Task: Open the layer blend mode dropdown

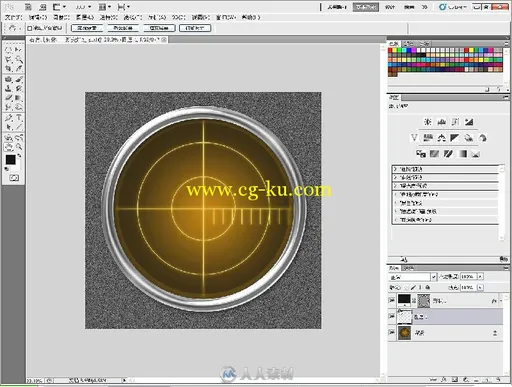Action: [x=413, y=277]
